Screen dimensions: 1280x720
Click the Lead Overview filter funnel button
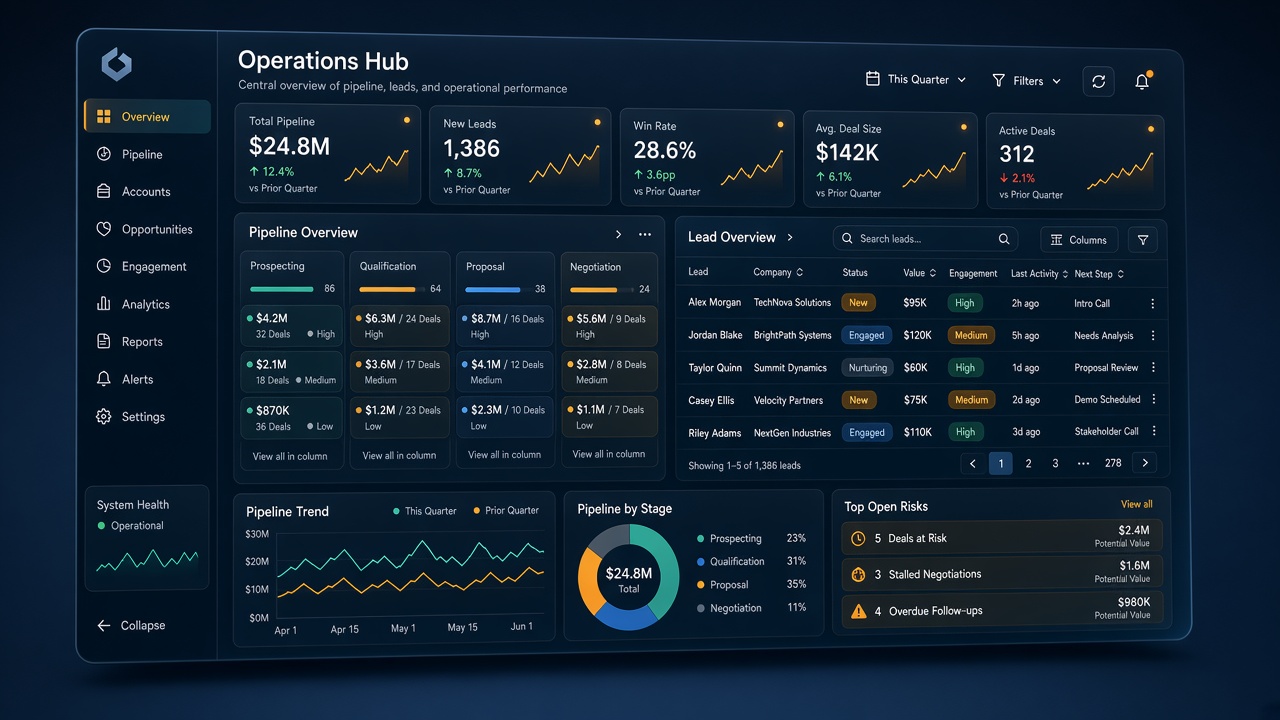click(1143, 239)
